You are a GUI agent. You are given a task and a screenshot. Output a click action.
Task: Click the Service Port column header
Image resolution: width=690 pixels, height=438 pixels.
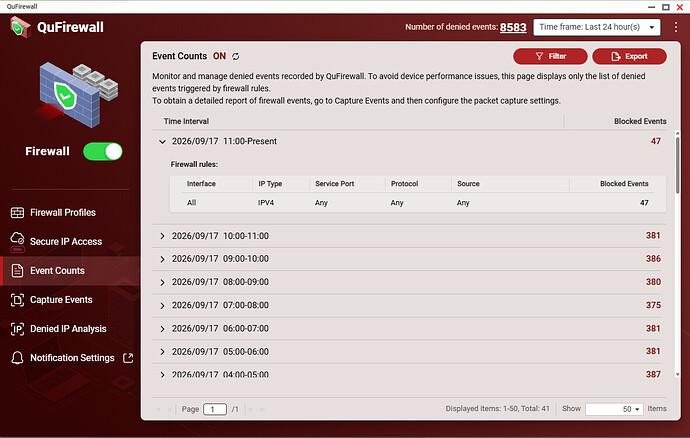[334, 184]
